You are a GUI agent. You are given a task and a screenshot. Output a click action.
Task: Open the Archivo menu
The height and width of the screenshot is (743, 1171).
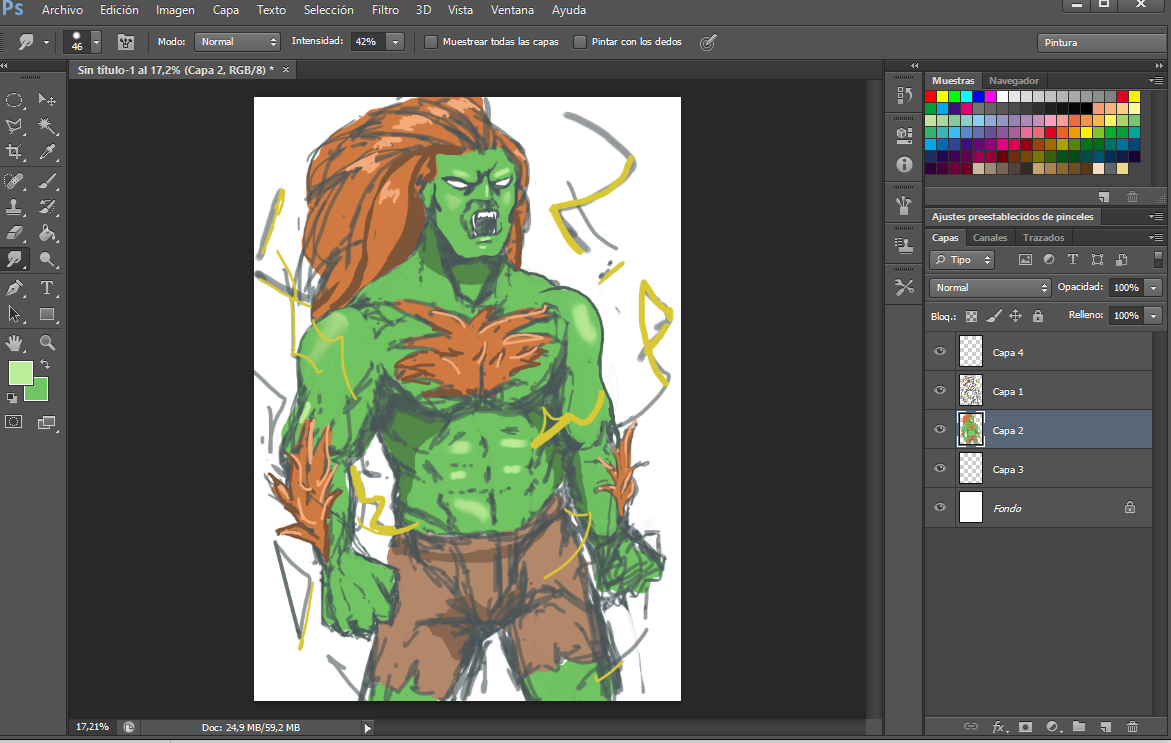(x=62, y=10)
